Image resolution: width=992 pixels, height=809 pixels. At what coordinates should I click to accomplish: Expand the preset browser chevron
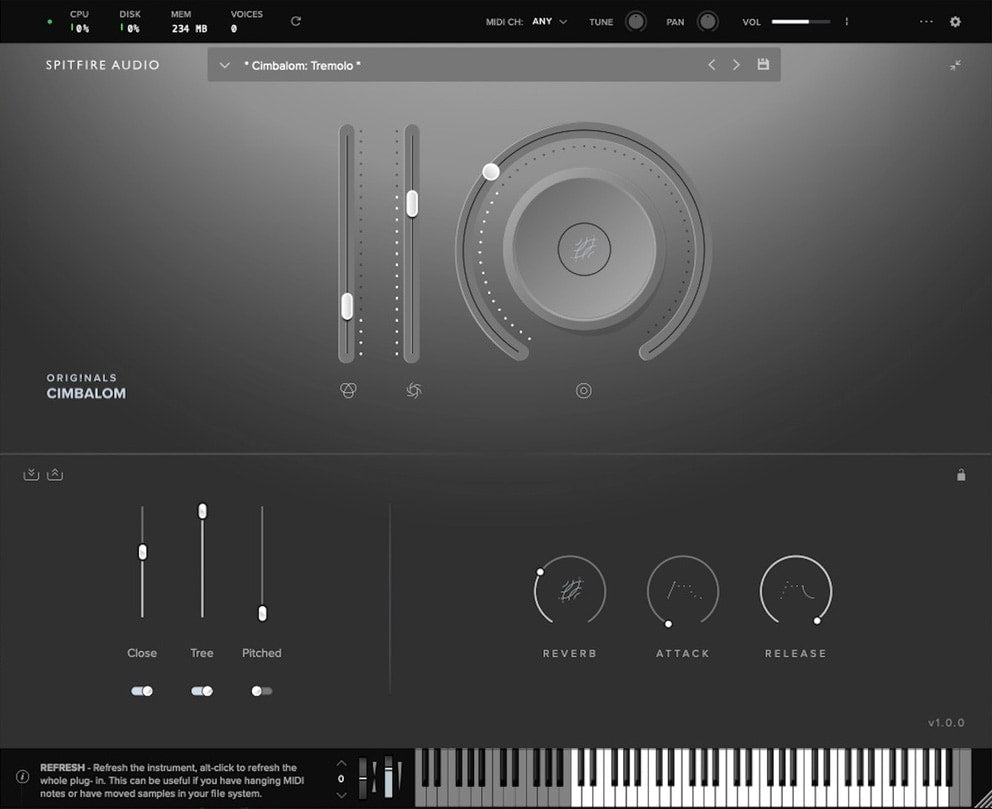(x=225, y=65)
